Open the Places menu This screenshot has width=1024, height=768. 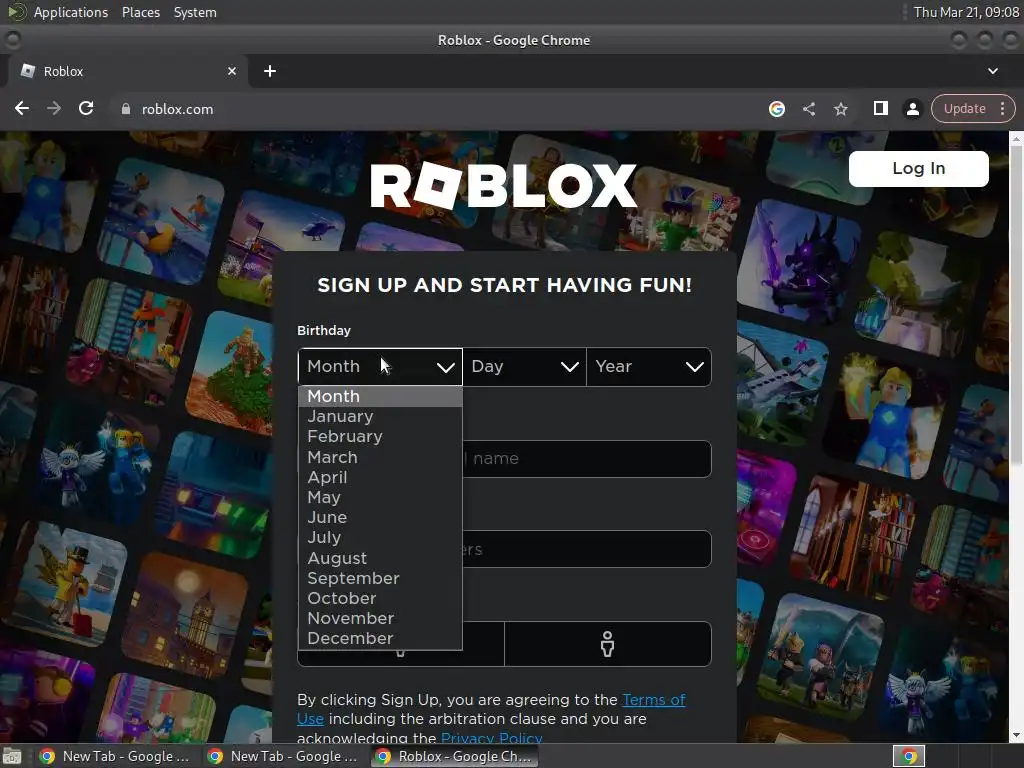tap(141, 12)
